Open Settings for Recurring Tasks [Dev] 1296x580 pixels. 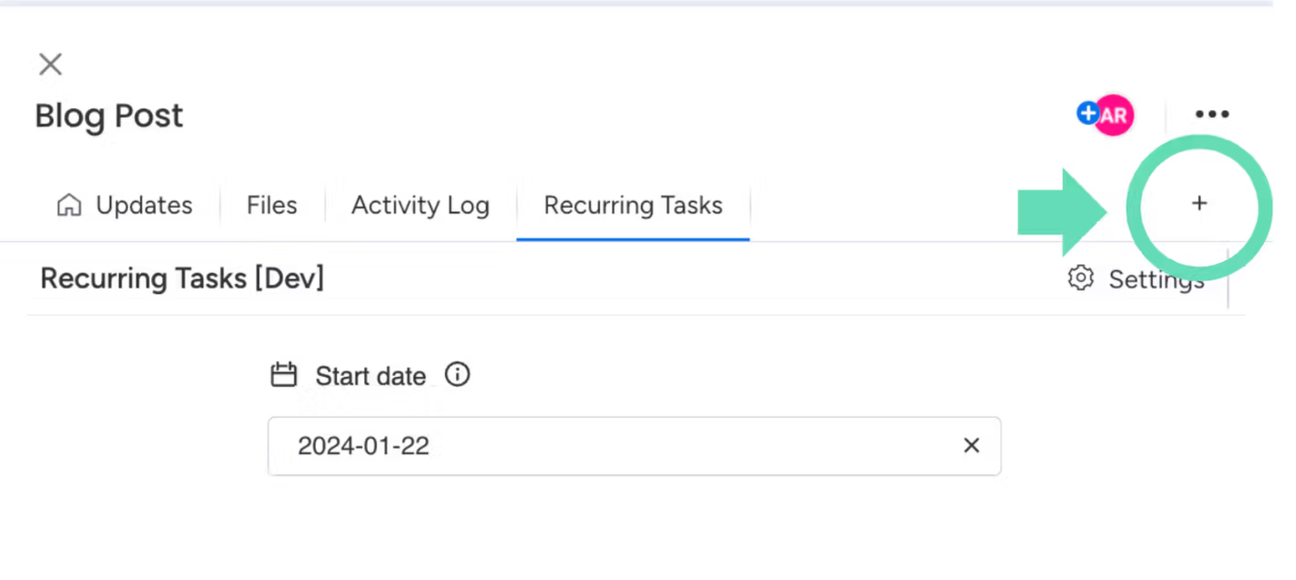coord(1156,279)
